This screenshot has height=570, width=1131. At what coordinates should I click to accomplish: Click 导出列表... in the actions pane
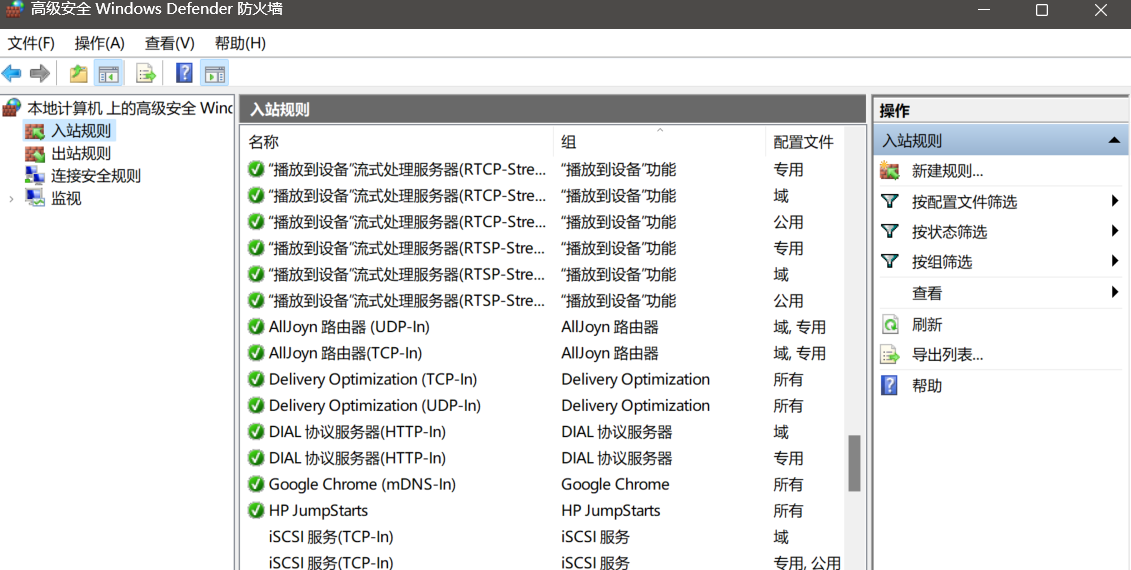click(948, 355)
